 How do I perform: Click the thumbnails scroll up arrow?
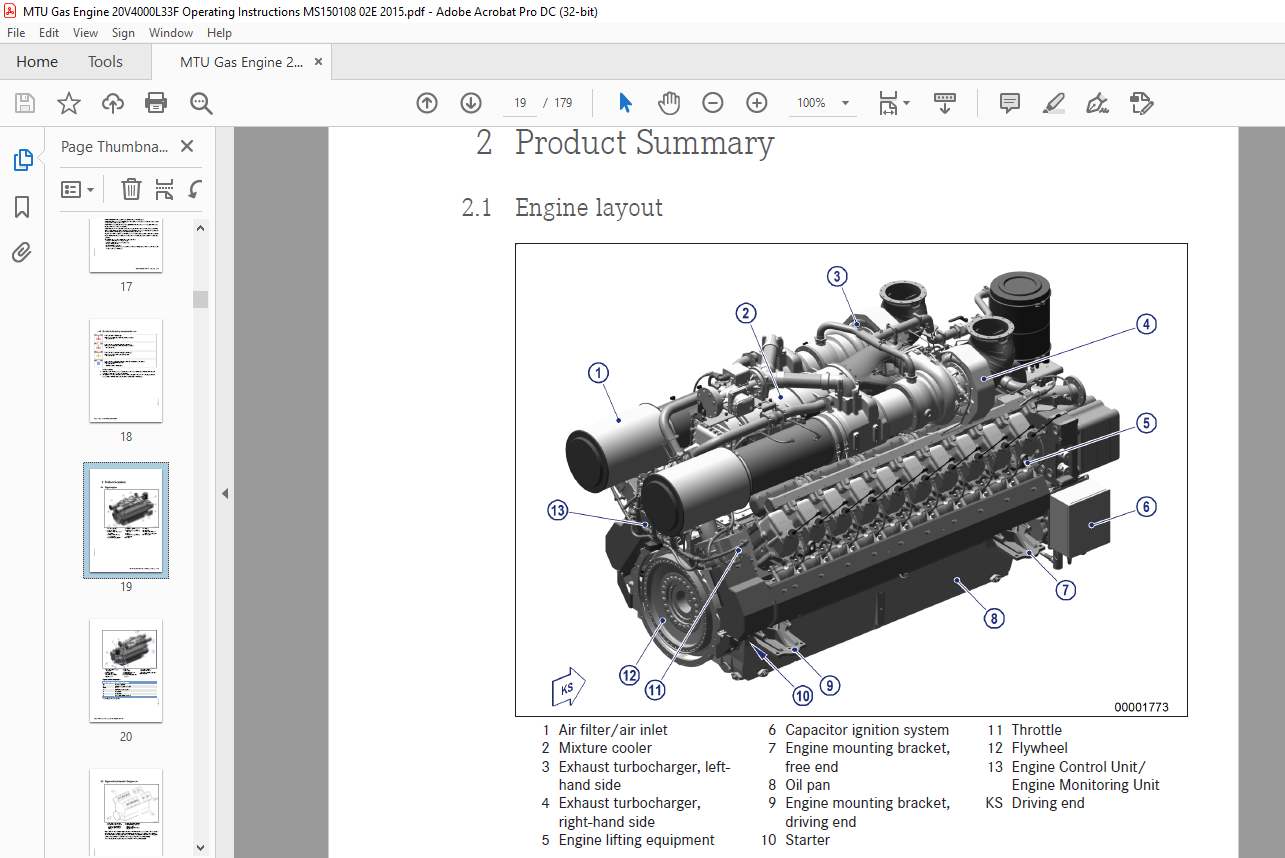click(201, 227)
